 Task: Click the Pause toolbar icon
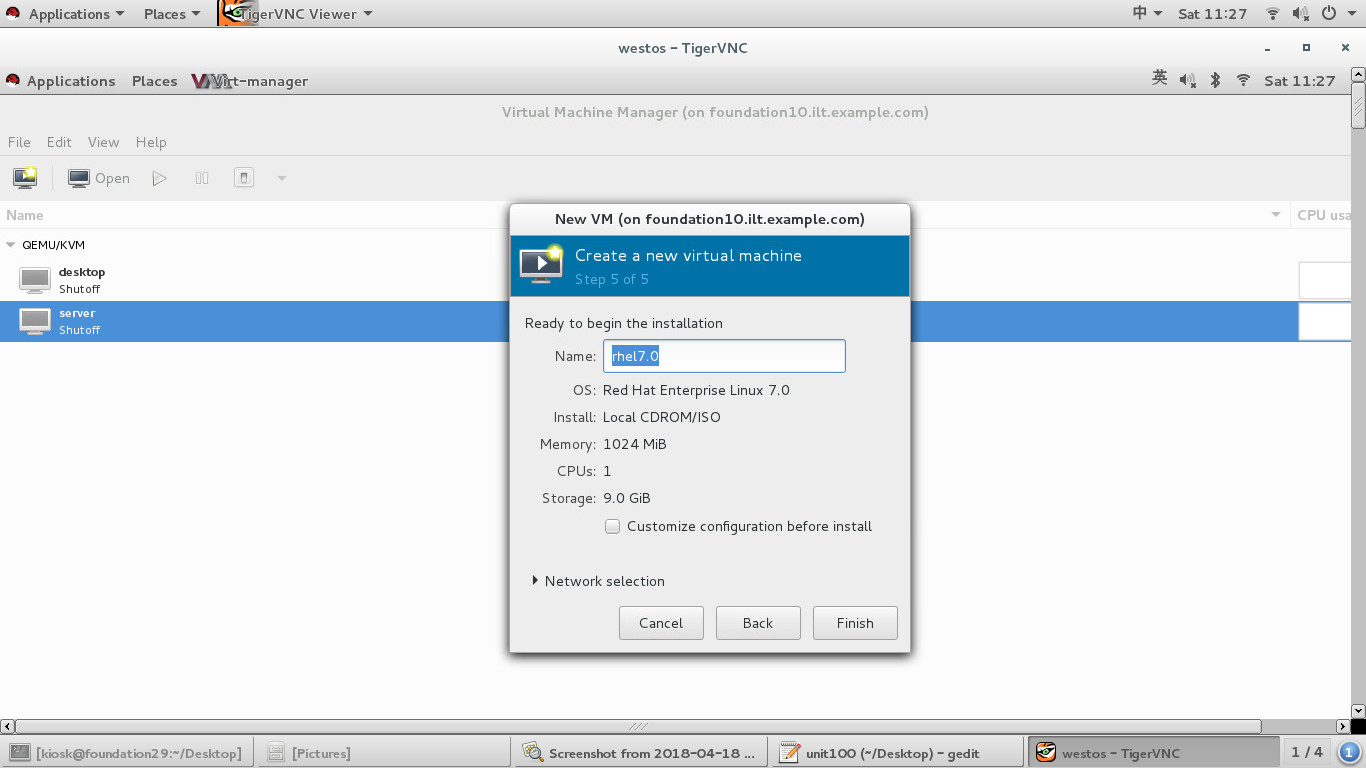202,178
